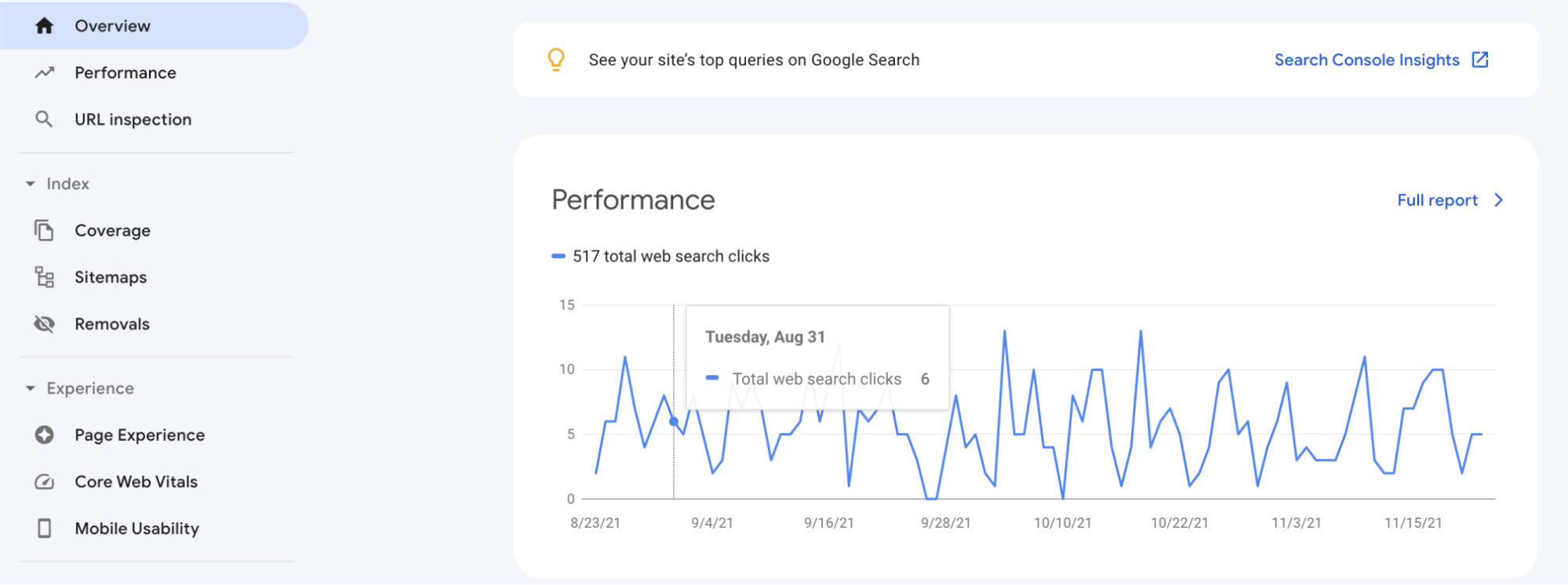1568x585 pixels.
Task: Select Sitemaps in the sidebar
Action: click(x=111, y=278)
